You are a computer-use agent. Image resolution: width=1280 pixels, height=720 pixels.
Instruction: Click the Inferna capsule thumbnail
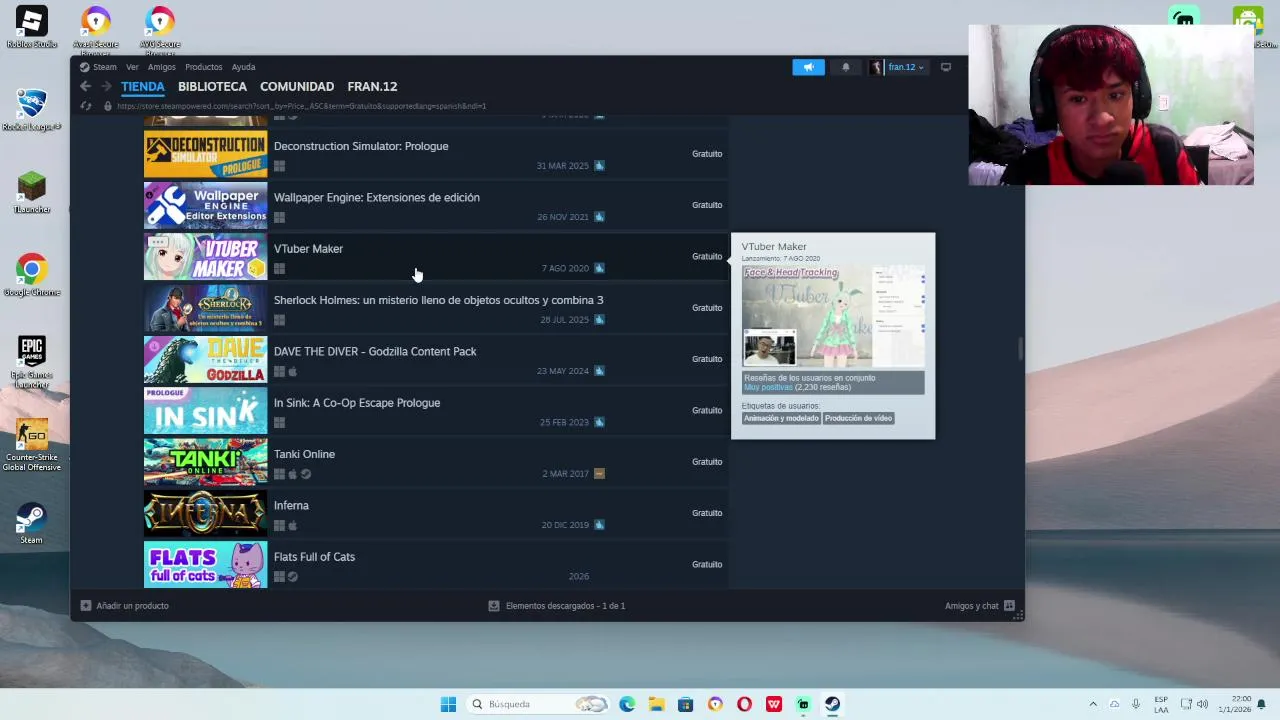click(206, 514)
